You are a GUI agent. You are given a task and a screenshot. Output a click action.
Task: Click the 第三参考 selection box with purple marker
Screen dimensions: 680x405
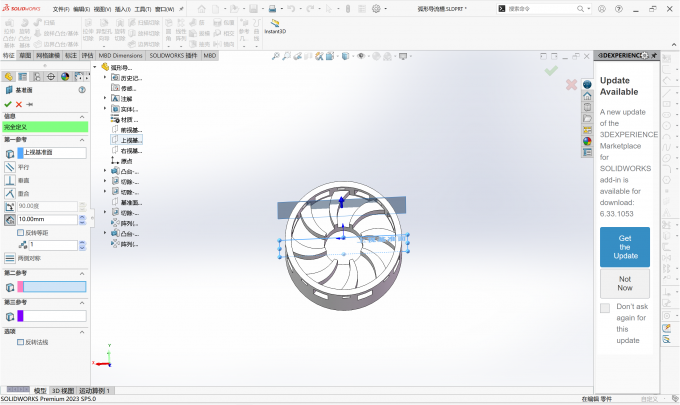[x=52, y=316]
